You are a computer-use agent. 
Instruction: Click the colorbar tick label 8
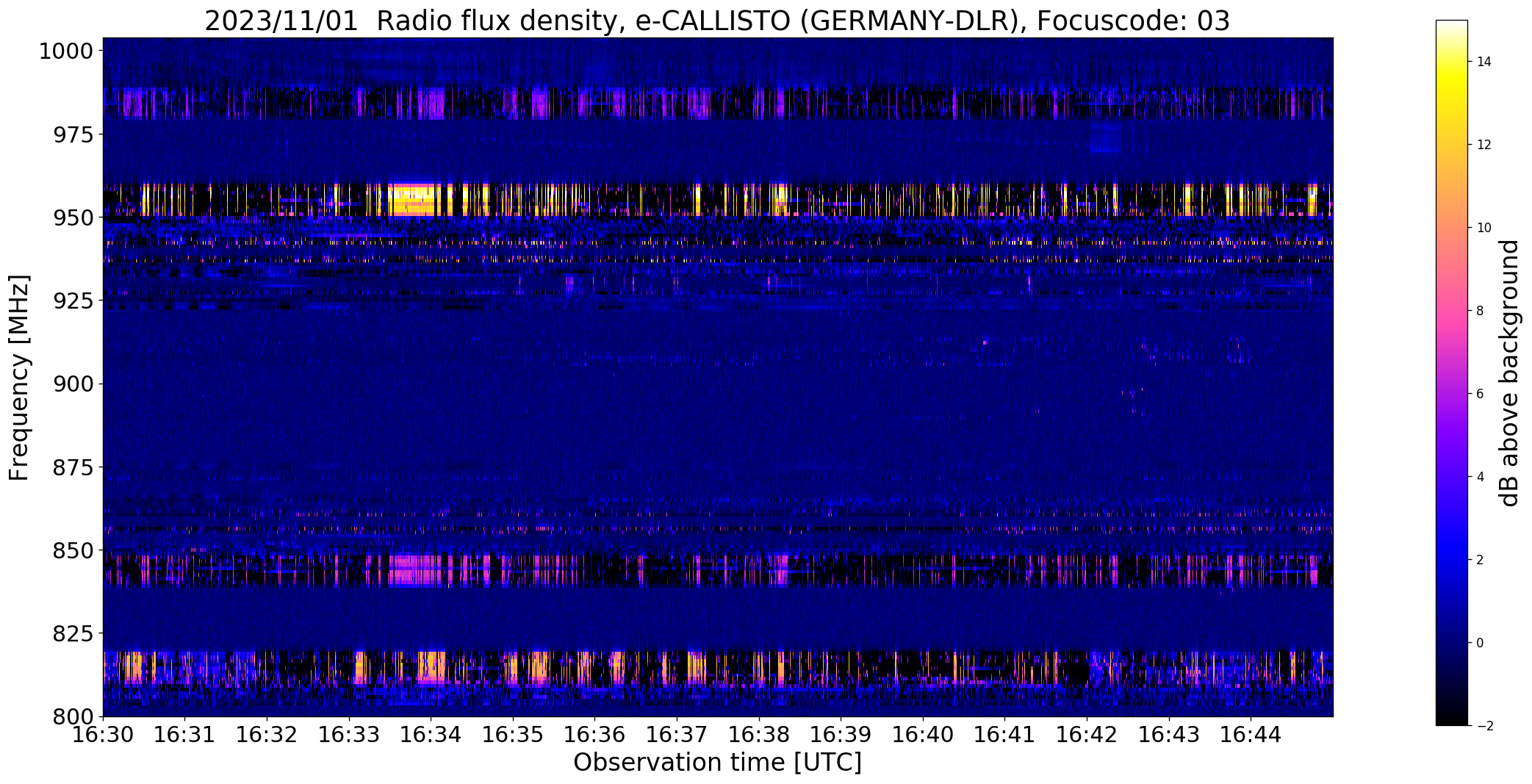pyautogui.click(x=1480, y=311)
